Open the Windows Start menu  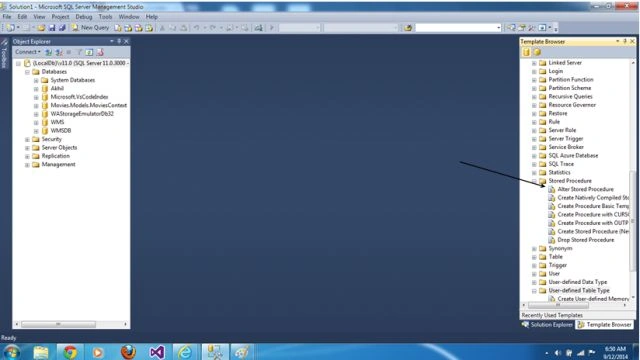click(x=11, y=352)
